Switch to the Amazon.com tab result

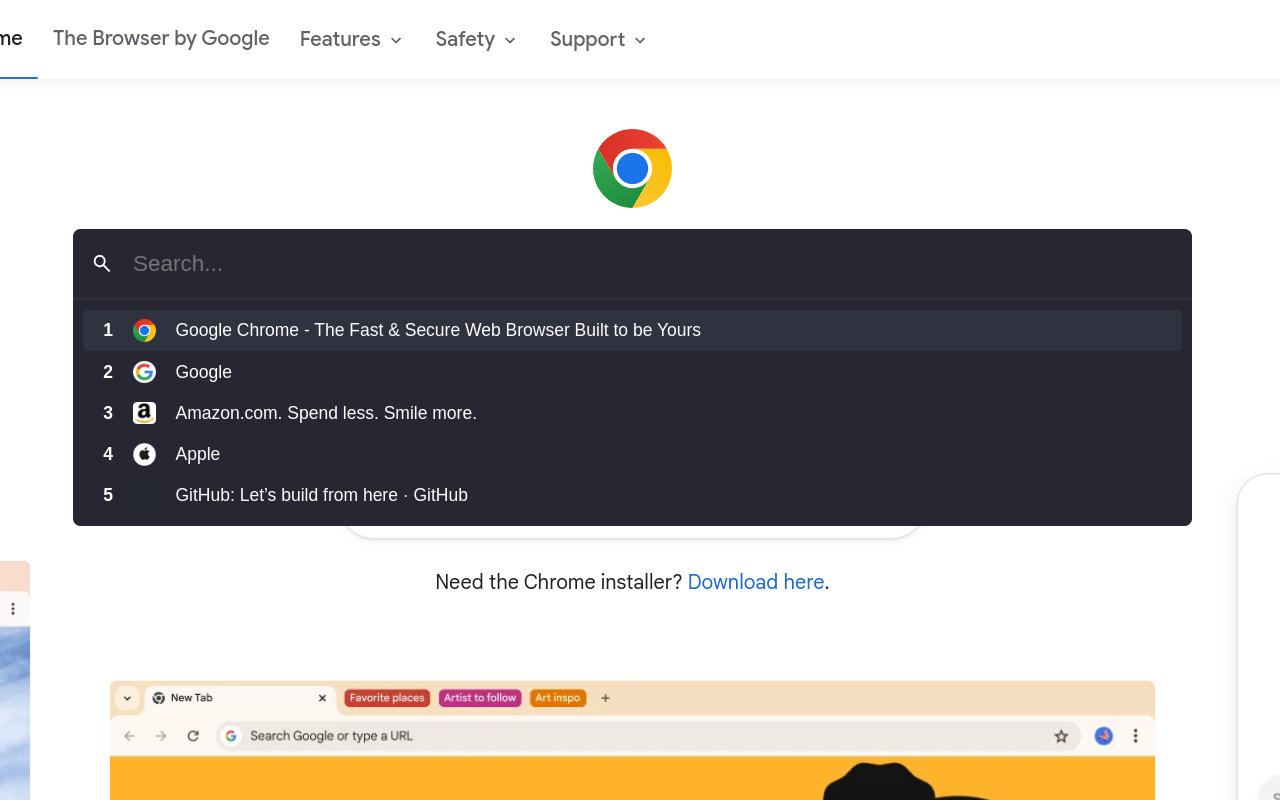coord(632,413)
